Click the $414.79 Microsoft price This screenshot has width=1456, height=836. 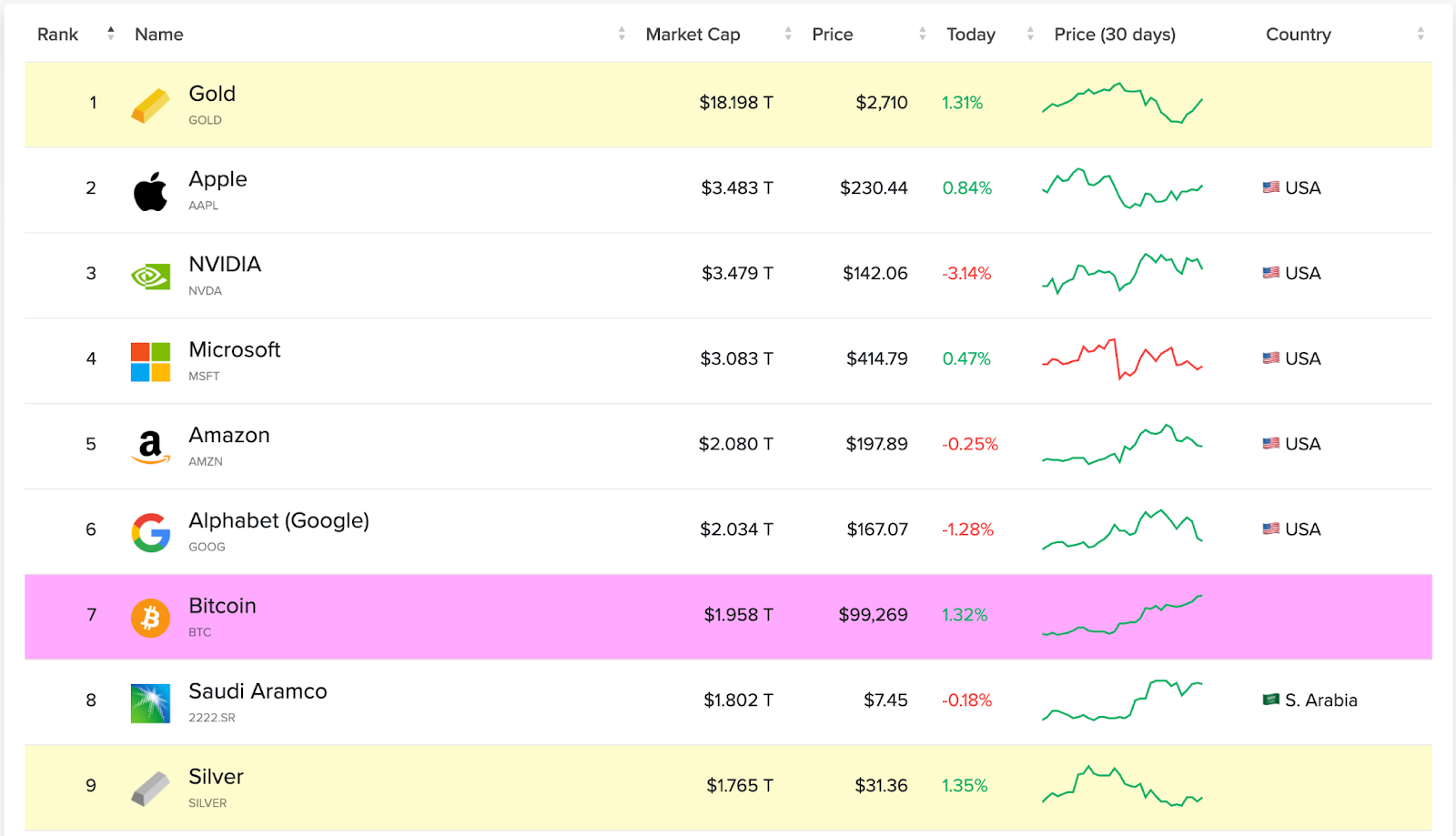pos(877,358)
